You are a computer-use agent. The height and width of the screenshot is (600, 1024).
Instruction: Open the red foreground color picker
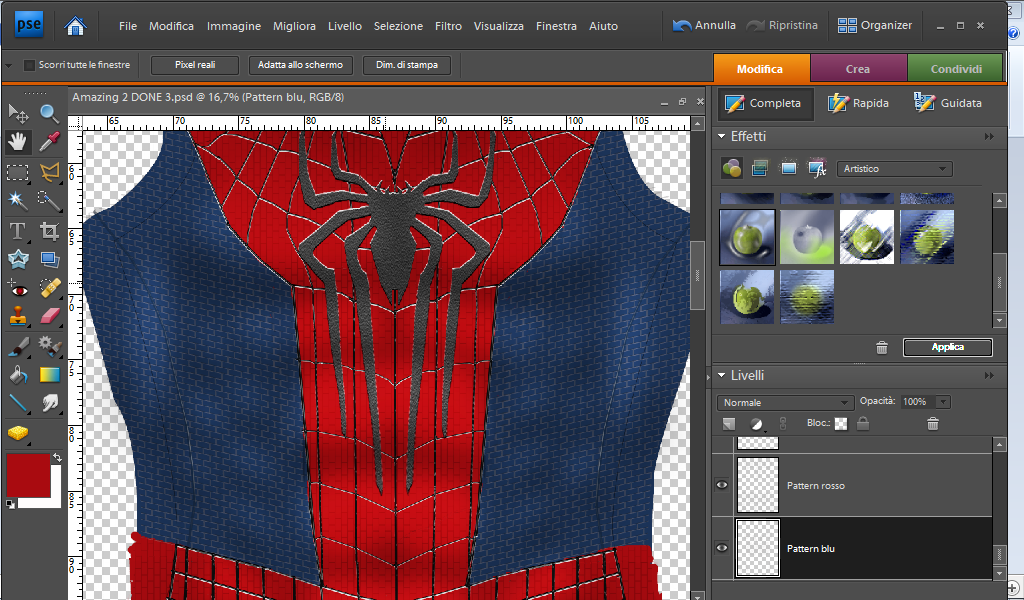[28, 475]
